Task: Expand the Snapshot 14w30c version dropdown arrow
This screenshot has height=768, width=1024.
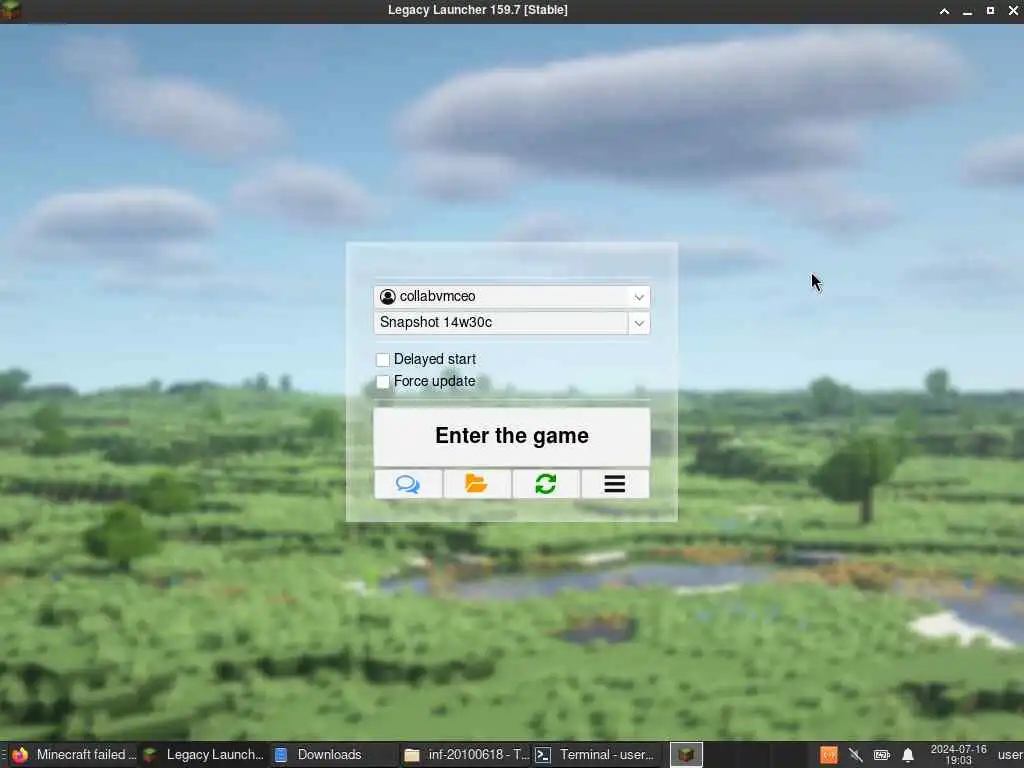Action: (639, 323)
